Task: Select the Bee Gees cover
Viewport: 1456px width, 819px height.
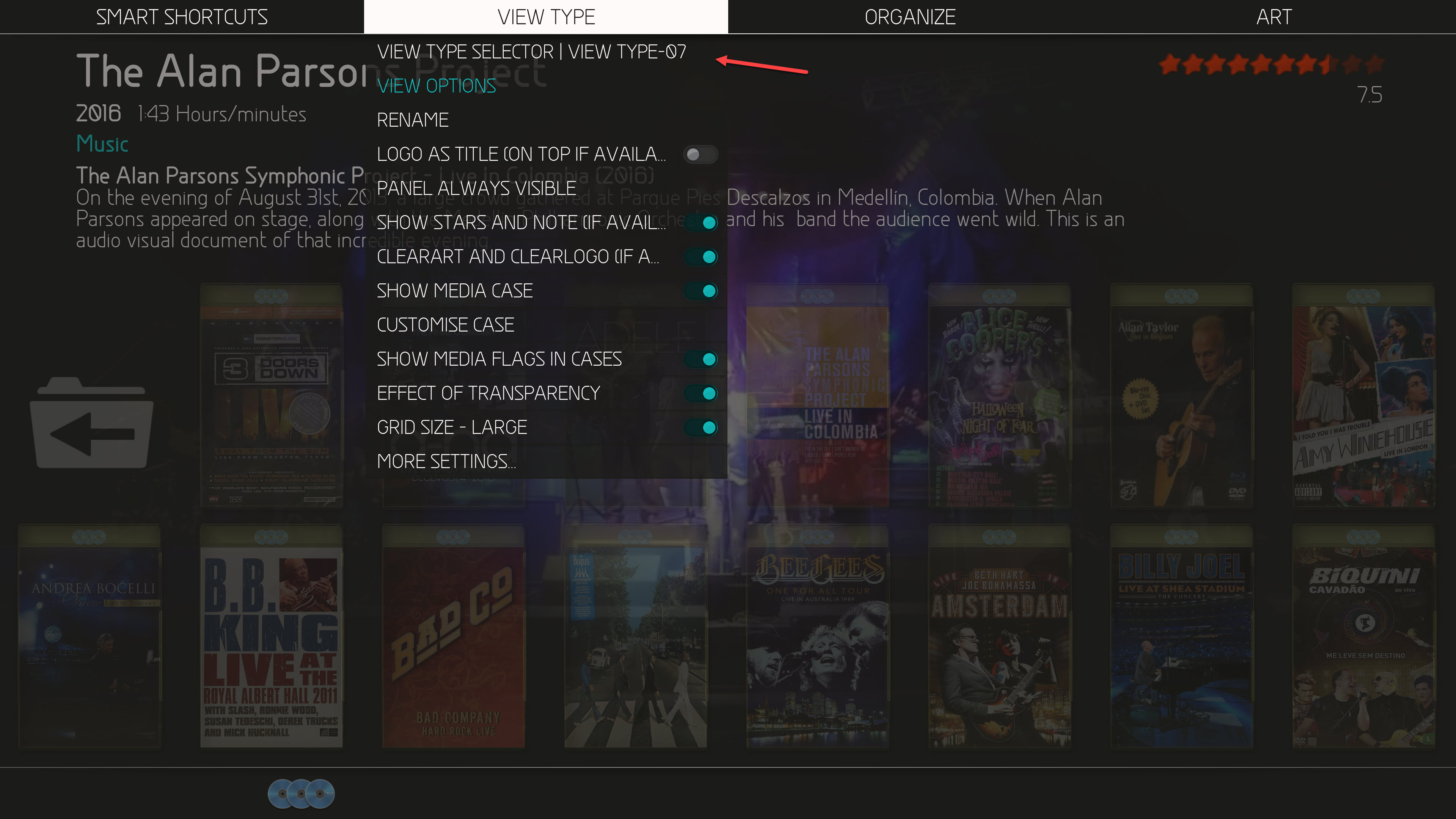Action: click(817, 637)
